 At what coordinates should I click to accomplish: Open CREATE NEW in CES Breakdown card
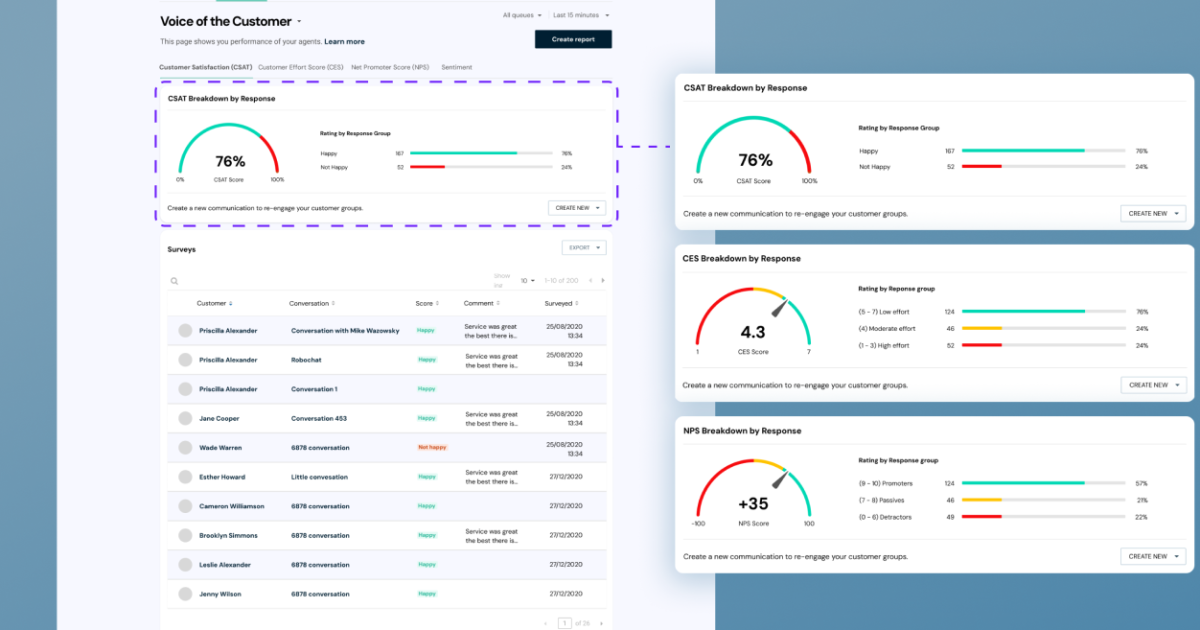pos(1153,385)
